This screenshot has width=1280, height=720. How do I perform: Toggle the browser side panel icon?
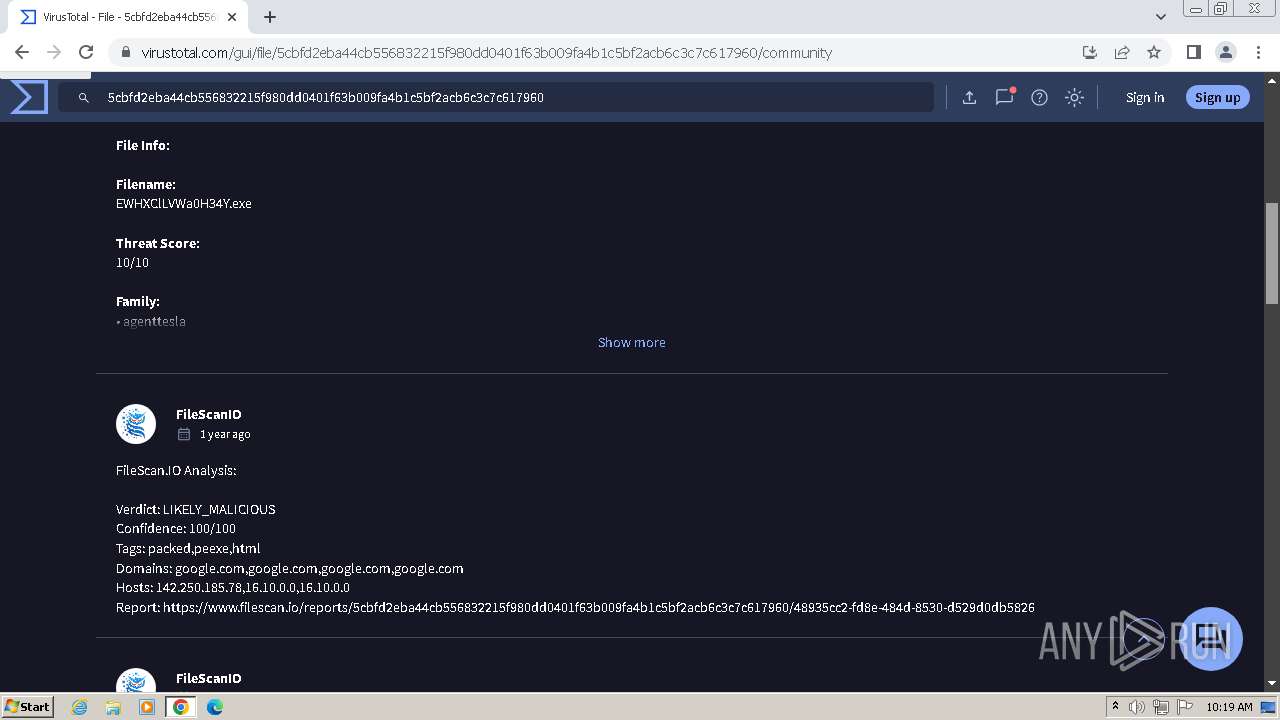point(1193,52)
